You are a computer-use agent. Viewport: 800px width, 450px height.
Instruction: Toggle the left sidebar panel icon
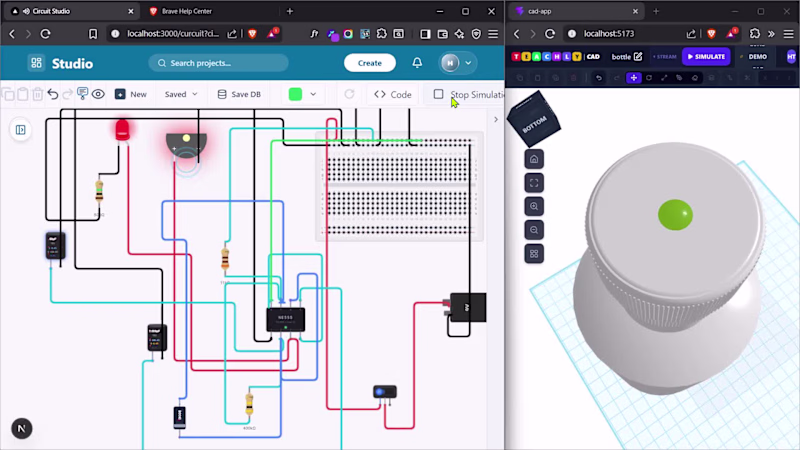point(21,130)
